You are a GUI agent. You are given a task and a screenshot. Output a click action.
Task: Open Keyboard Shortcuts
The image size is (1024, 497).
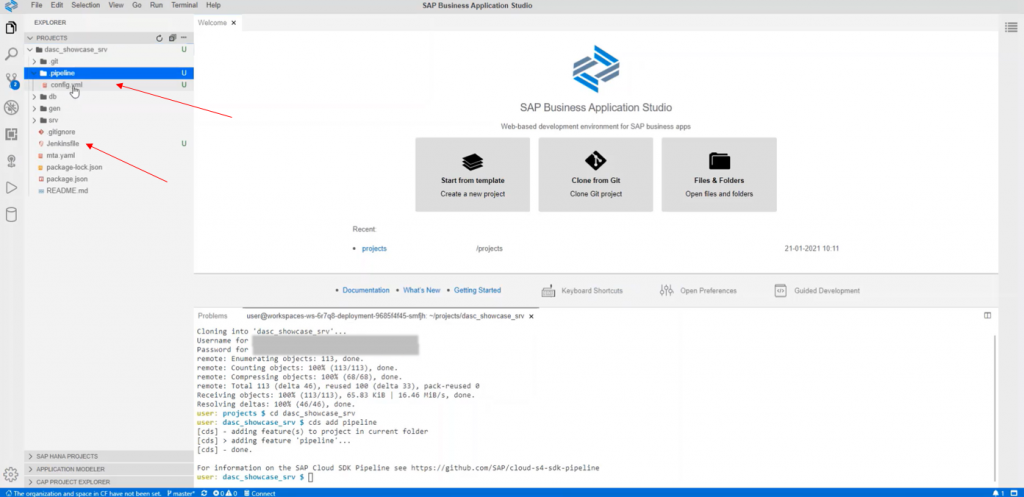[x=583, y=291]
